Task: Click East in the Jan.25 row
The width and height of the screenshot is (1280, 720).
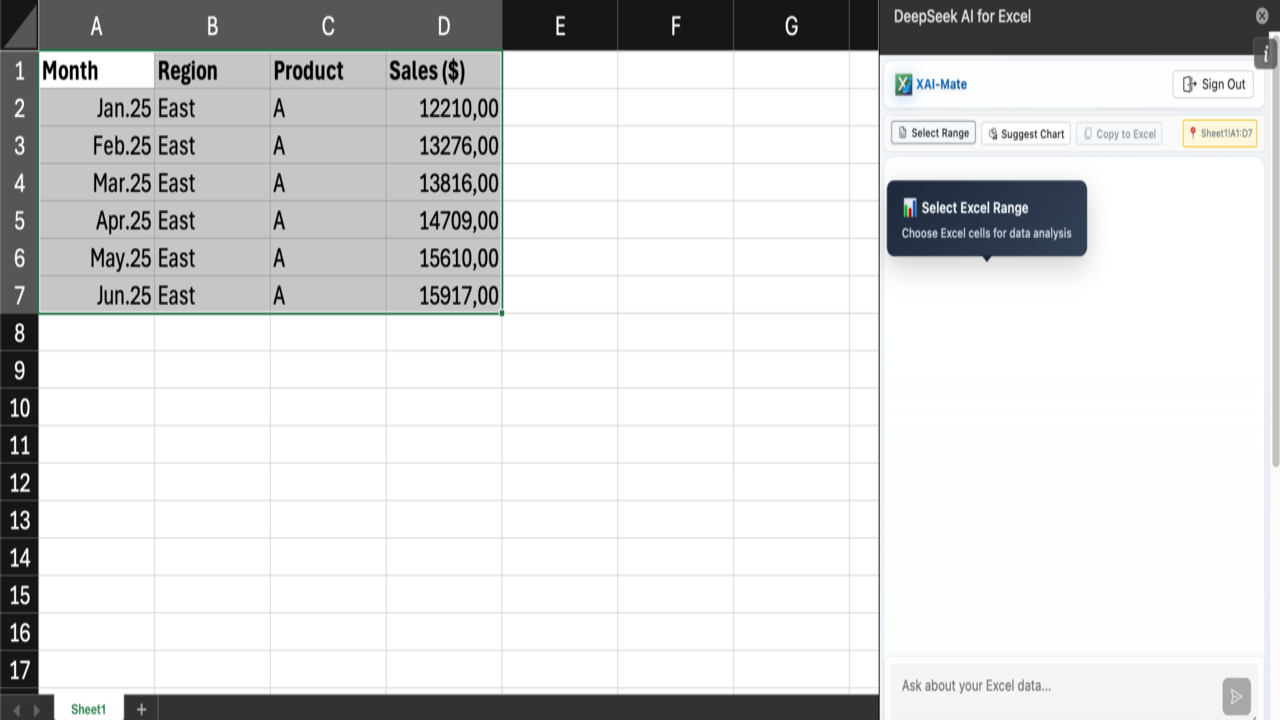Action: pyautogui.click(x=212, y=108)
